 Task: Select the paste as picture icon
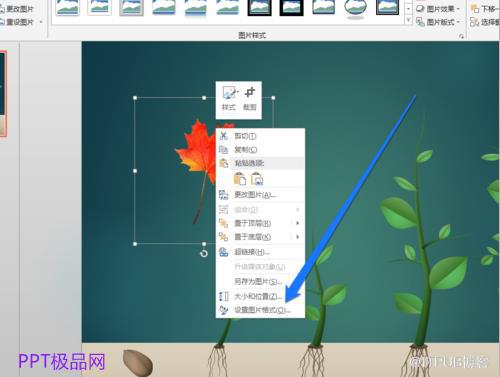[257, 179]
